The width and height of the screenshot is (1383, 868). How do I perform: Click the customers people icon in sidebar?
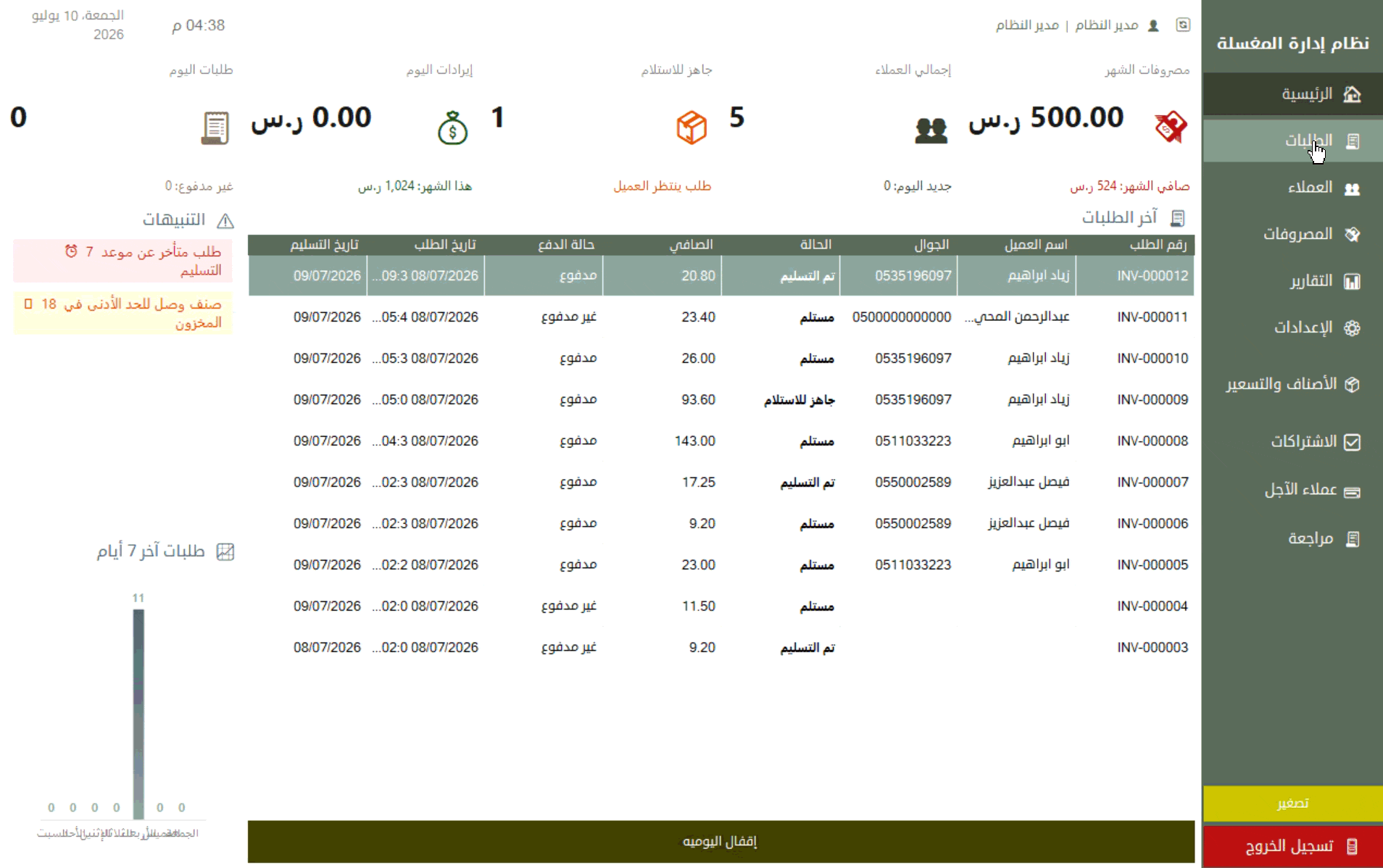point(1352,188)
